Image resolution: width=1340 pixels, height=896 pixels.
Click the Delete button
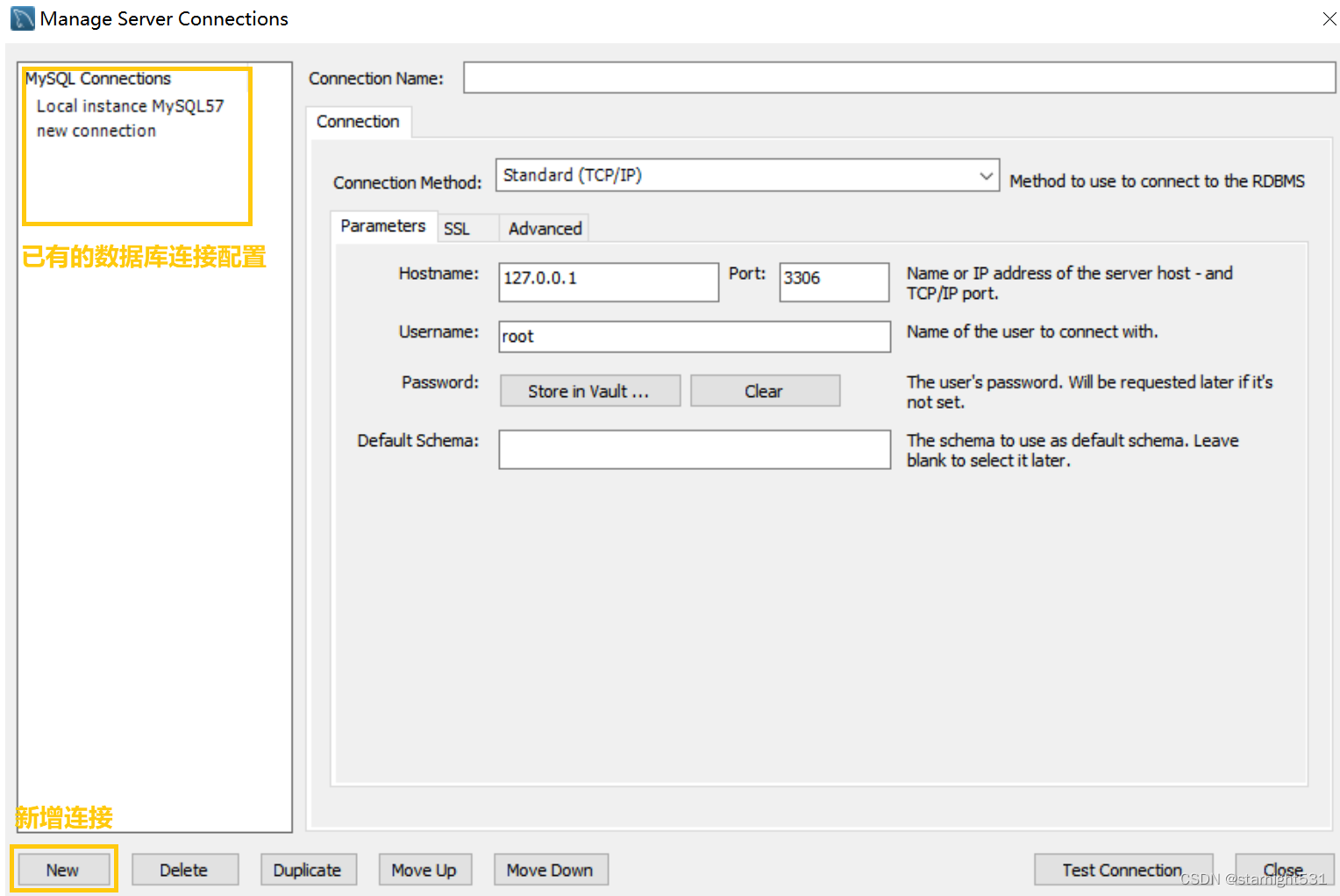pyautogui.click(x=184, y=870)
